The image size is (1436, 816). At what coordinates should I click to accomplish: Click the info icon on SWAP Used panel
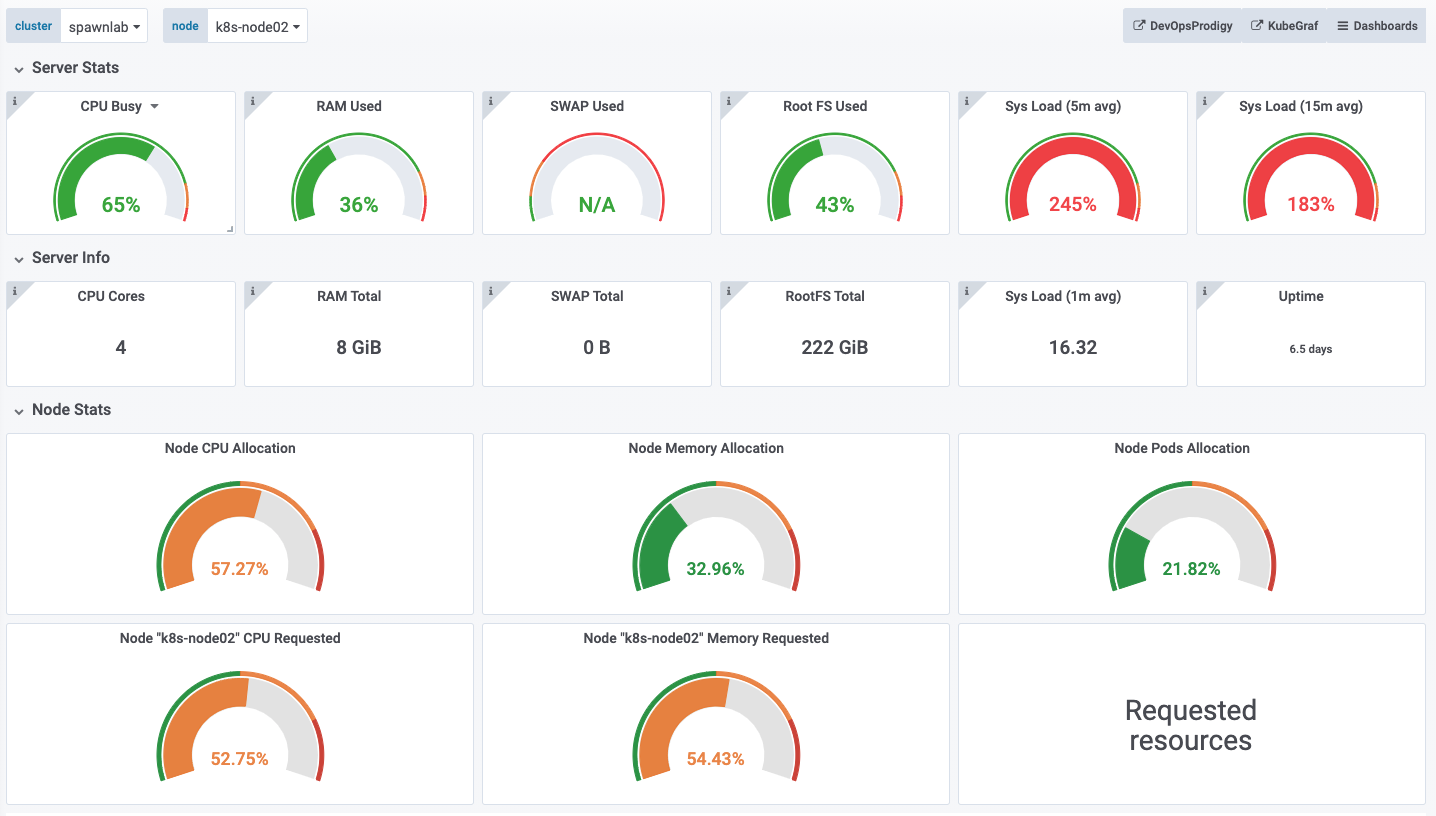[490, 100]
